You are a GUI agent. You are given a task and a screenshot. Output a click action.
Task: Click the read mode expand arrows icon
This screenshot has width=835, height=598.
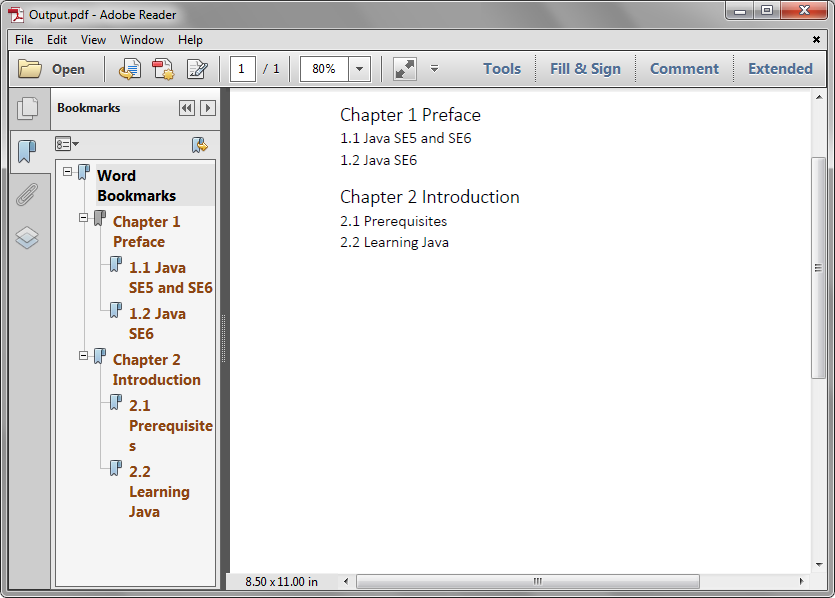(405, 69)
